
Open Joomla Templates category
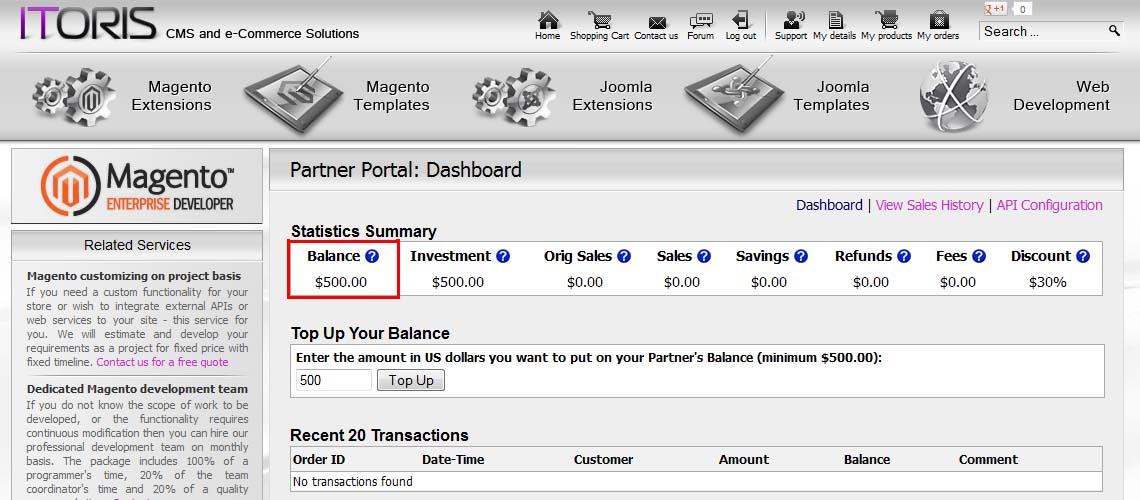[x=776, y=96]
